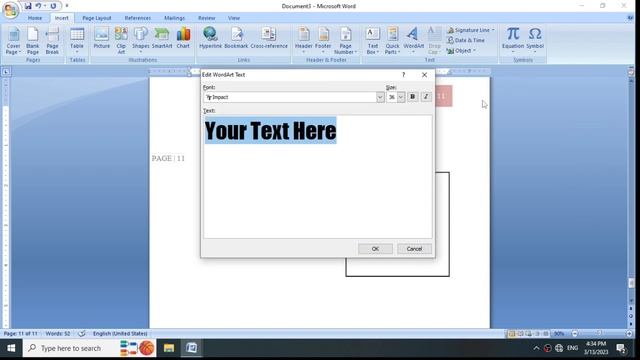Insert a Cross-reference

(x=269, y=39)
